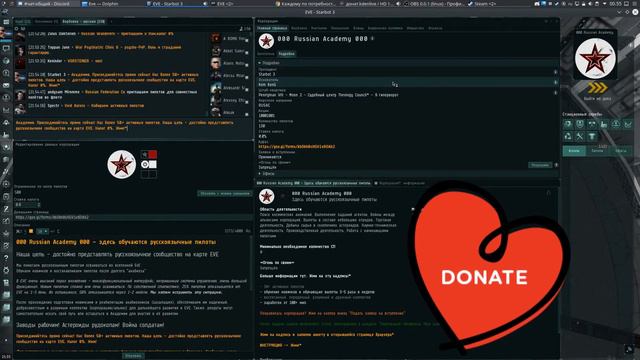Click the chat channel settings gear icon
Screen dimensions: 640x360
[17, 29]
